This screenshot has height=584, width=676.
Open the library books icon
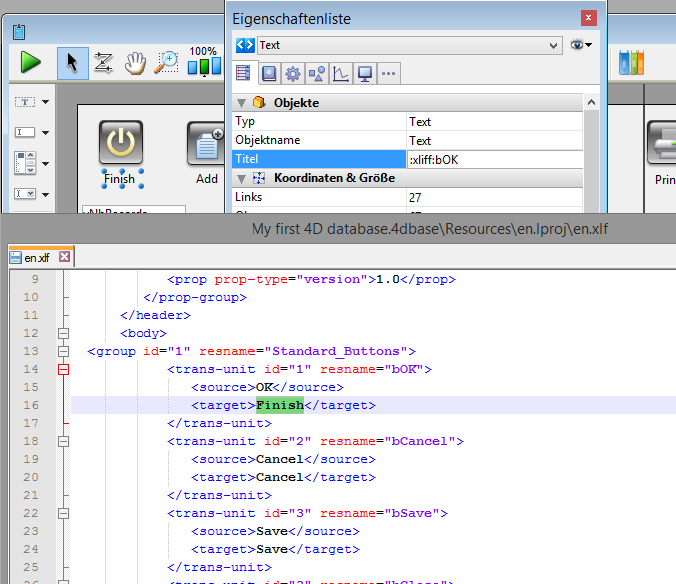pos(631,63)
